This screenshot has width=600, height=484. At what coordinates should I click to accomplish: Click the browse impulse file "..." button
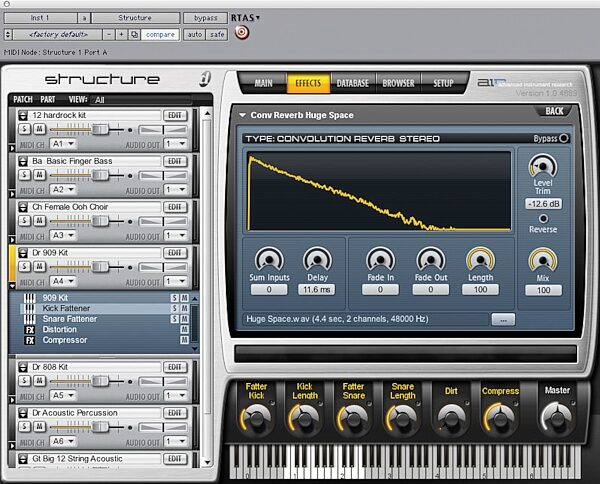pyautogui.click(x=503, y=320)
